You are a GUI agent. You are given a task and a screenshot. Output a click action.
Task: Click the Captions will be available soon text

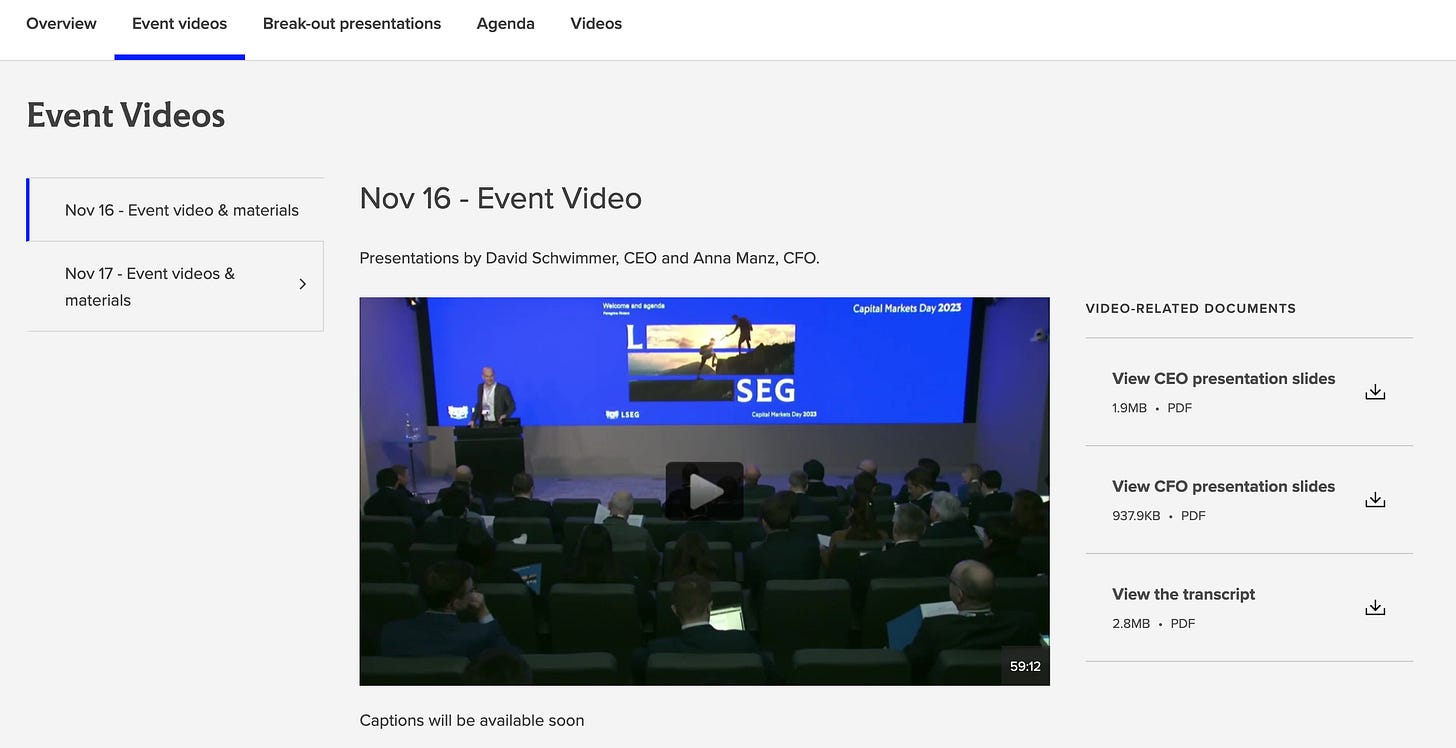tap(472, 720)
